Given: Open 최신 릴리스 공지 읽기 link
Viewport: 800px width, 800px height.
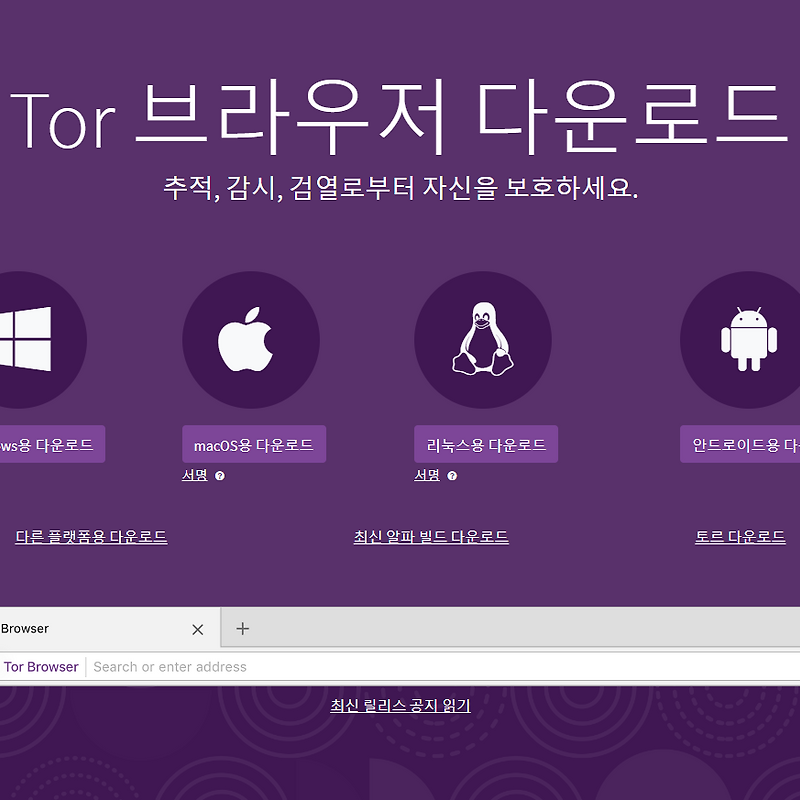Looking at the screenshot, I should (x=401, y=706).
